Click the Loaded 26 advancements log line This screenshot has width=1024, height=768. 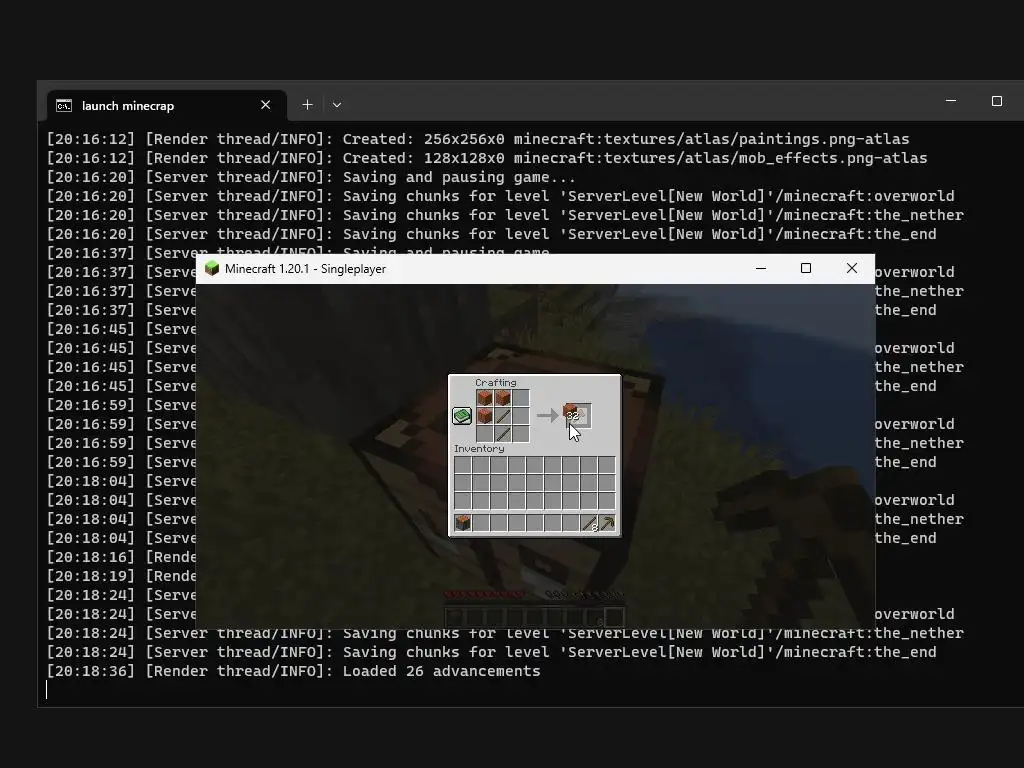pyautogui.click(x=293, y=671)
